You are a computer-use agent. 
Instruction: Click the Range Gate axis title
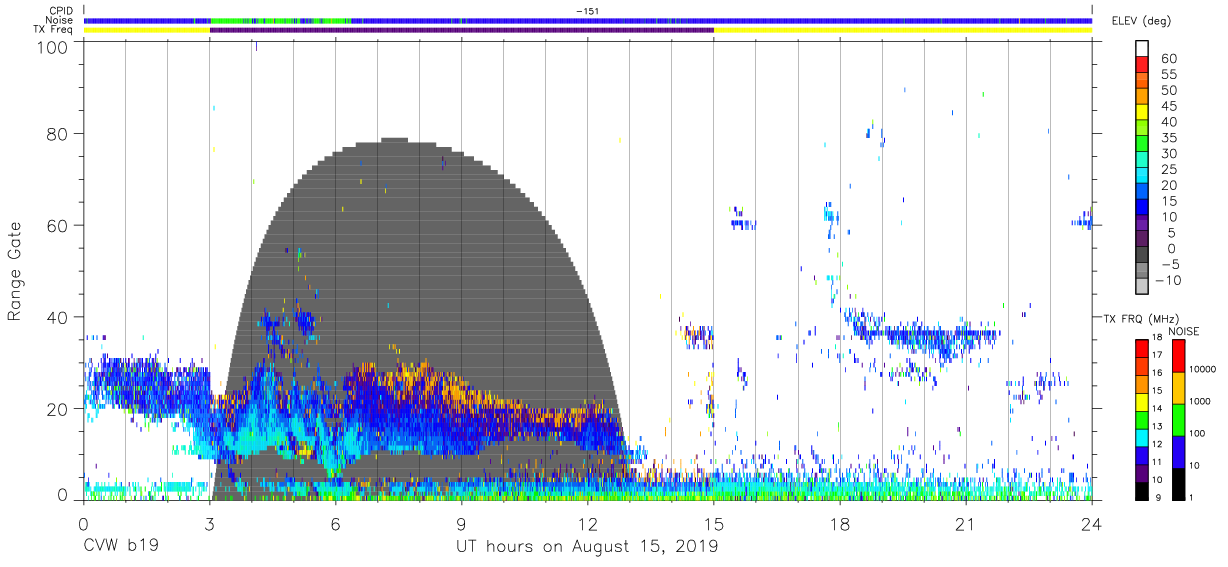pyautogui.click(x=15, y=272)
